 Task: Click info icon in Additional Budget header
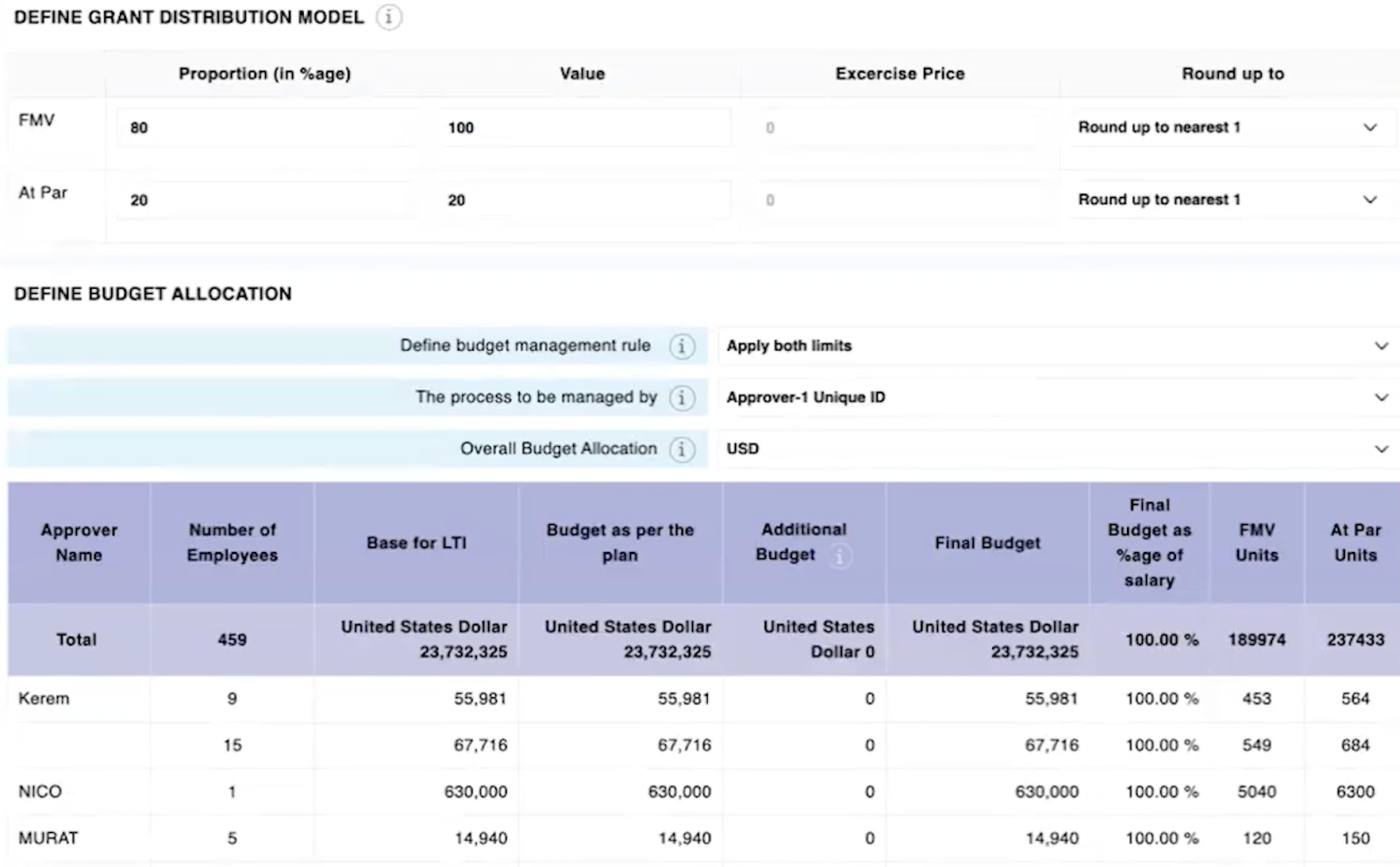click(x=839, y=556)
